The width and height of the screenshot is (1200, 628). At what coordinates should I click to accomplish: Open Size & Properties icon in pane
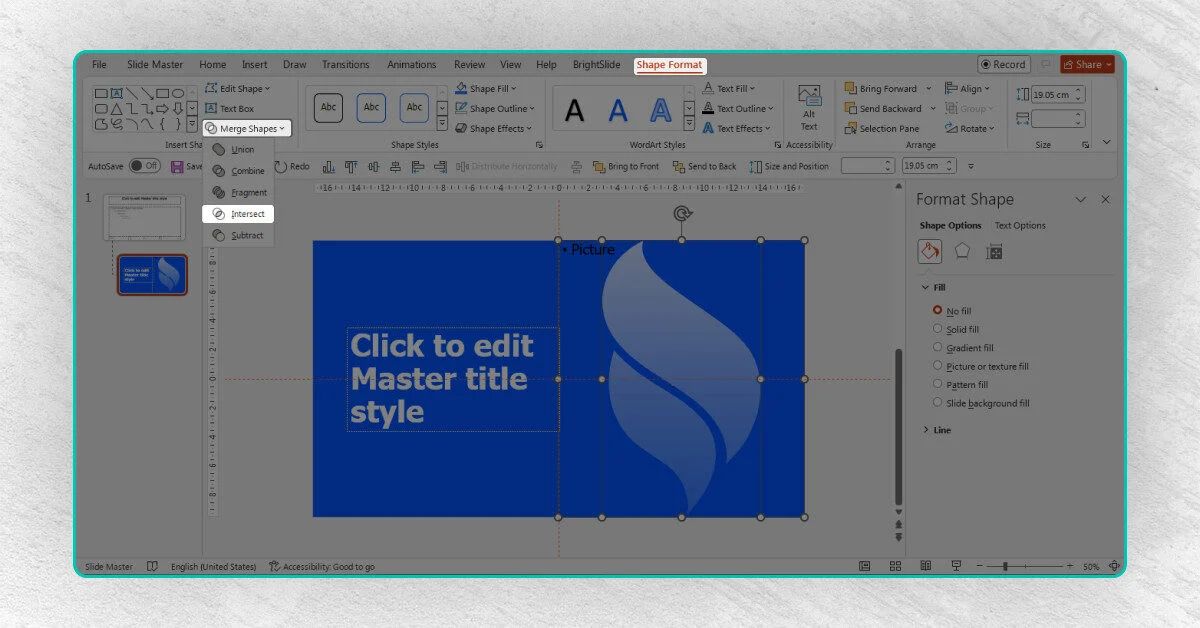pos(994,251)
